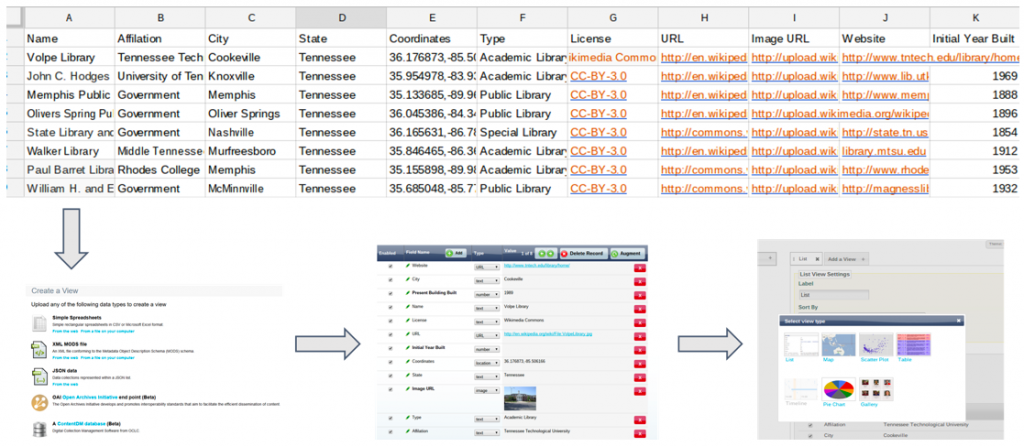
Task: Toggle the Affiliation checkbox below the dialog
Action: pyautogui.click(x=812, y=424)
